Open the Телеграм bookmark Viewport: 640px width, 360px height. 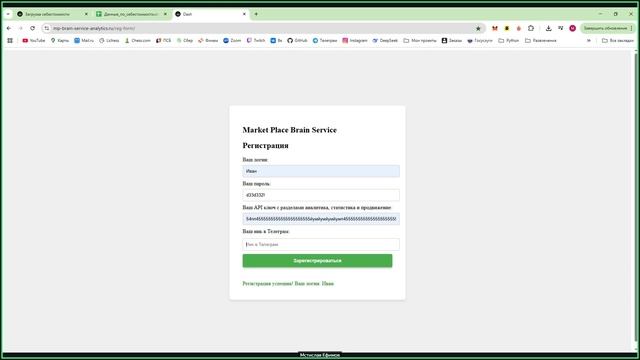pyautogui.click(x=325, y=40)
